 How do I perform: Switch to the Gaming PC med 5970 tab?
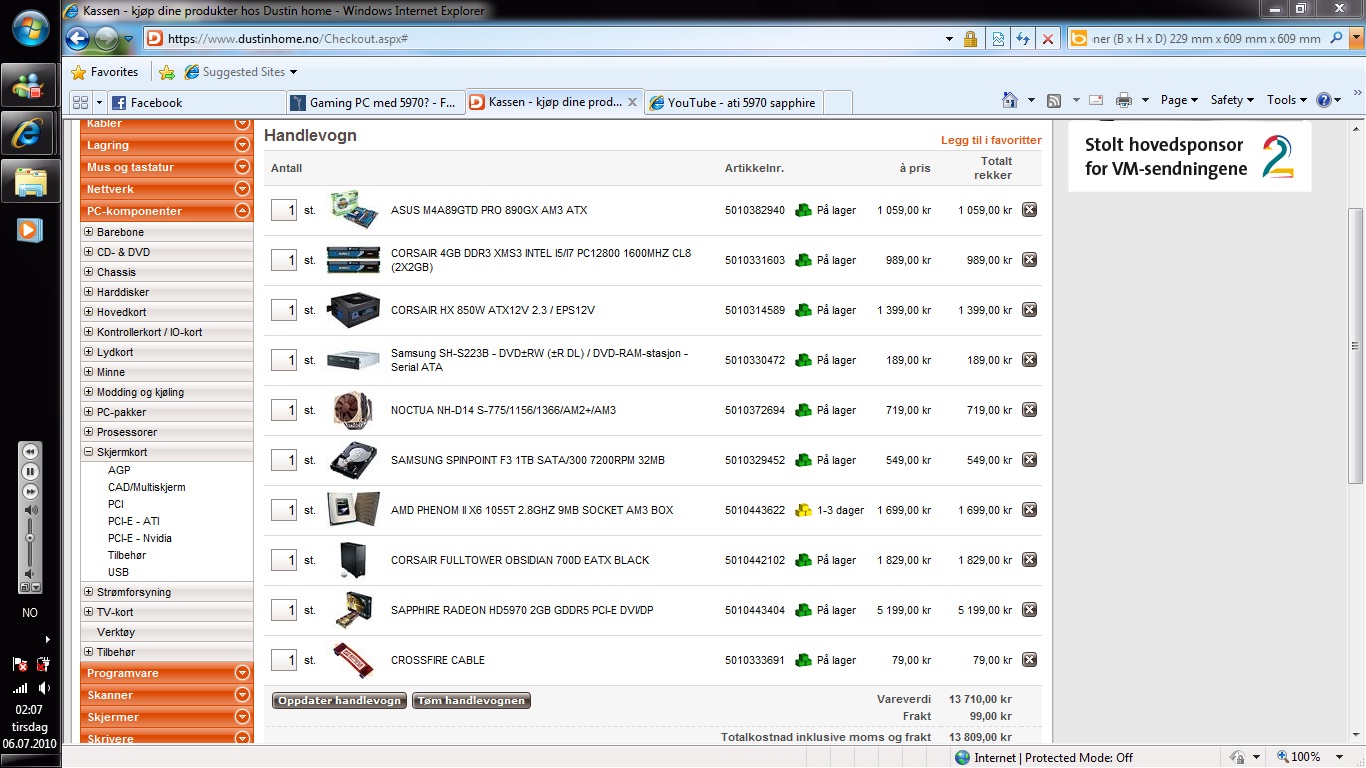pyautogui.click(x=377, y=102)
